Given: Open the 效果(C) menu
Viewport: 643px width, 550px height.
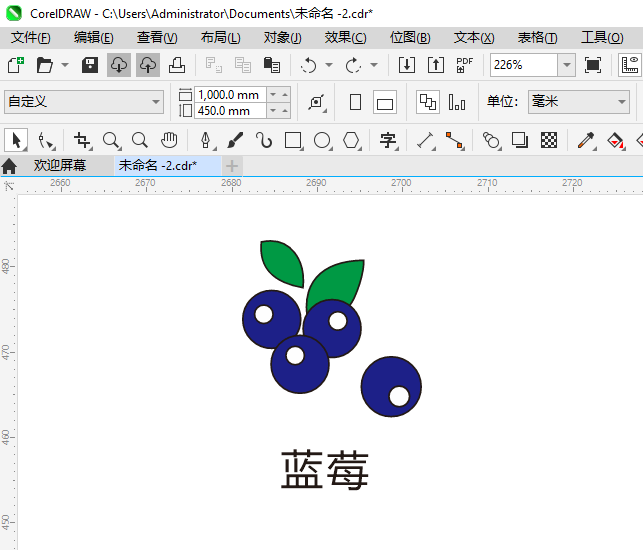Looking at the screenshot, I should coord(346,38).
